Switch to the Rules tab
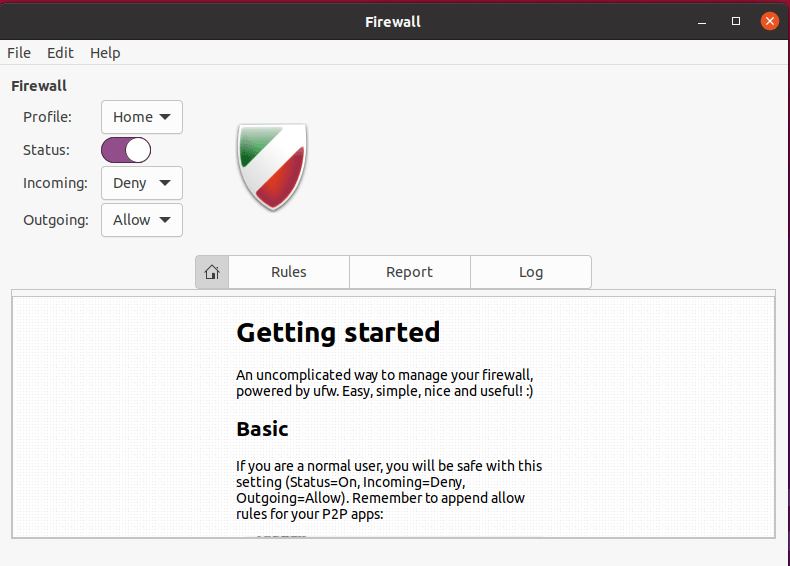 click(x=289, y=272)
